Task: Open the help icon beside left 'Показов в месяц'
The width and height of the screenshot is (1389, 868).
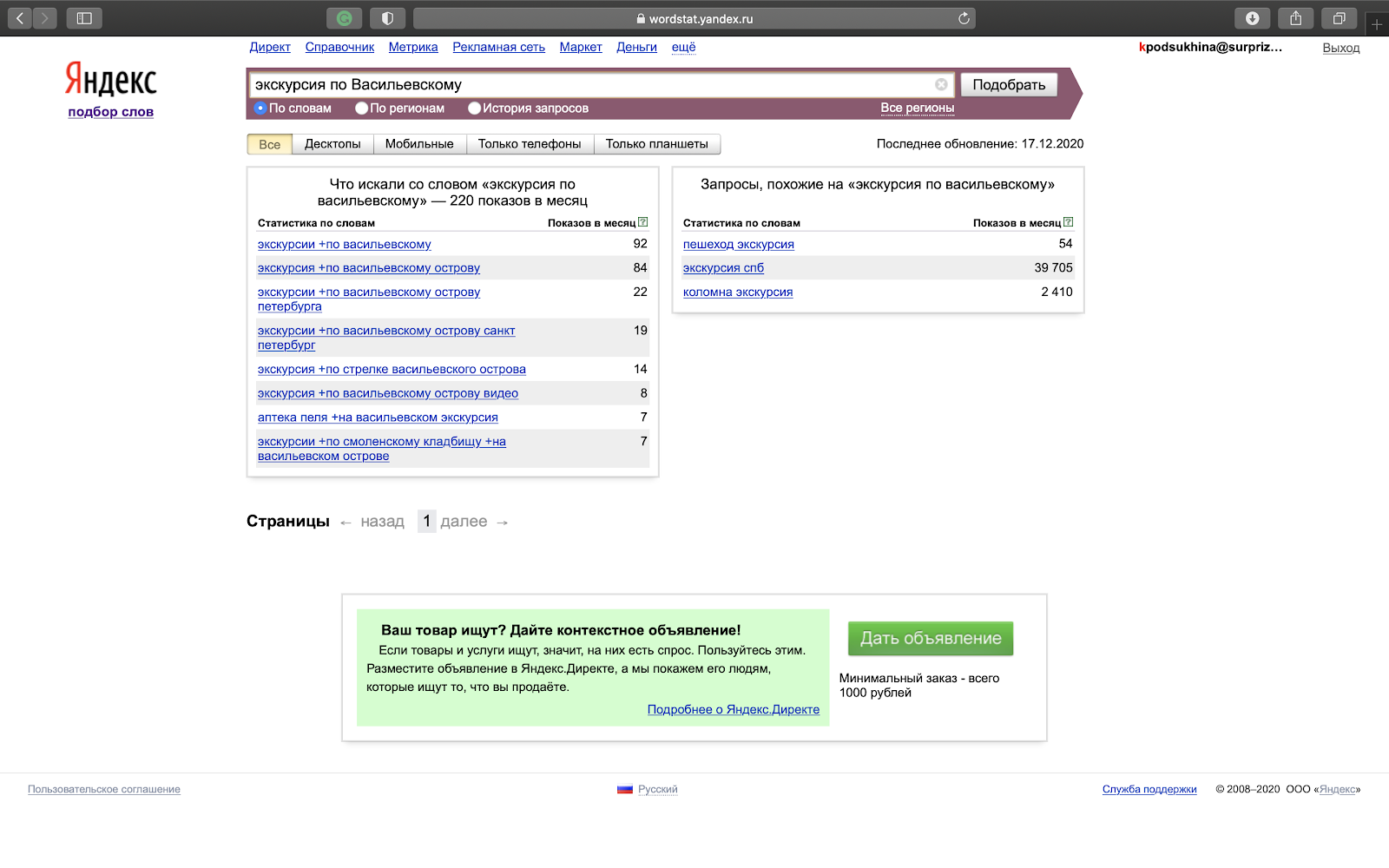Action: click(642, 222)
